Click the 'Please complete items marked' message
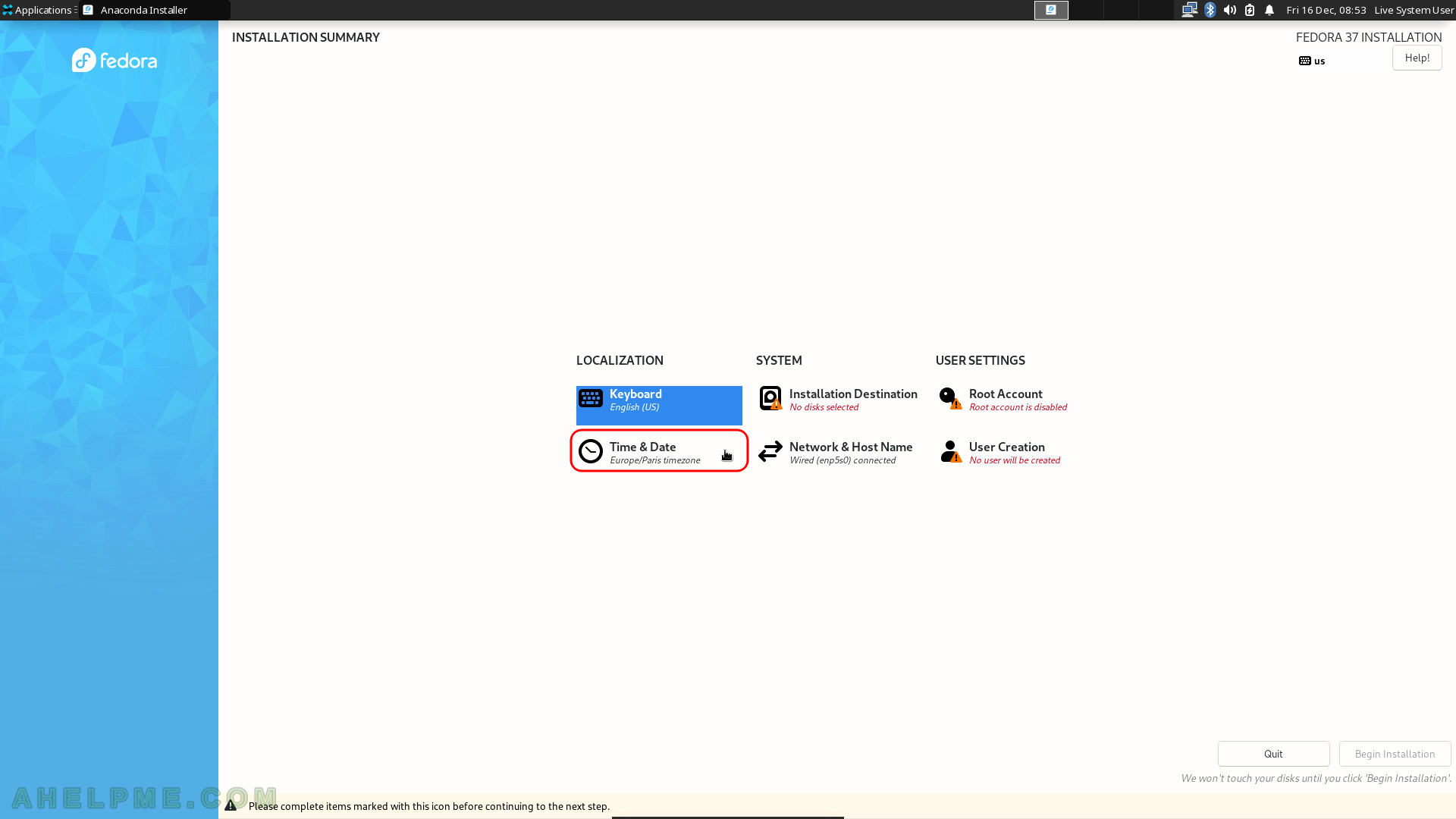This screenshot has height=819, width=1456. [428, 806]
